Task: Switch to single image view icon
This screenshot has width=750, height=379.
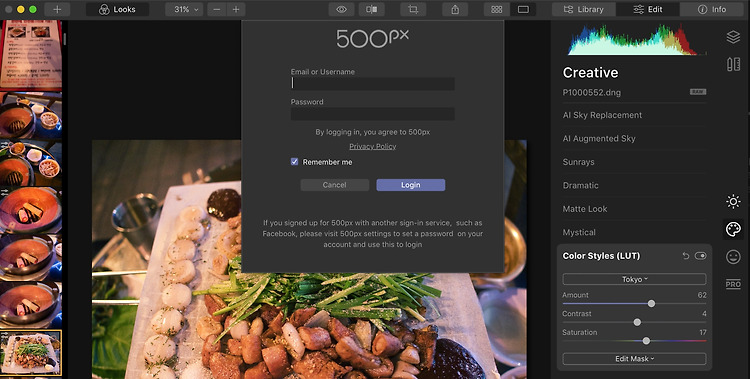Action: [x=523, y=10]
